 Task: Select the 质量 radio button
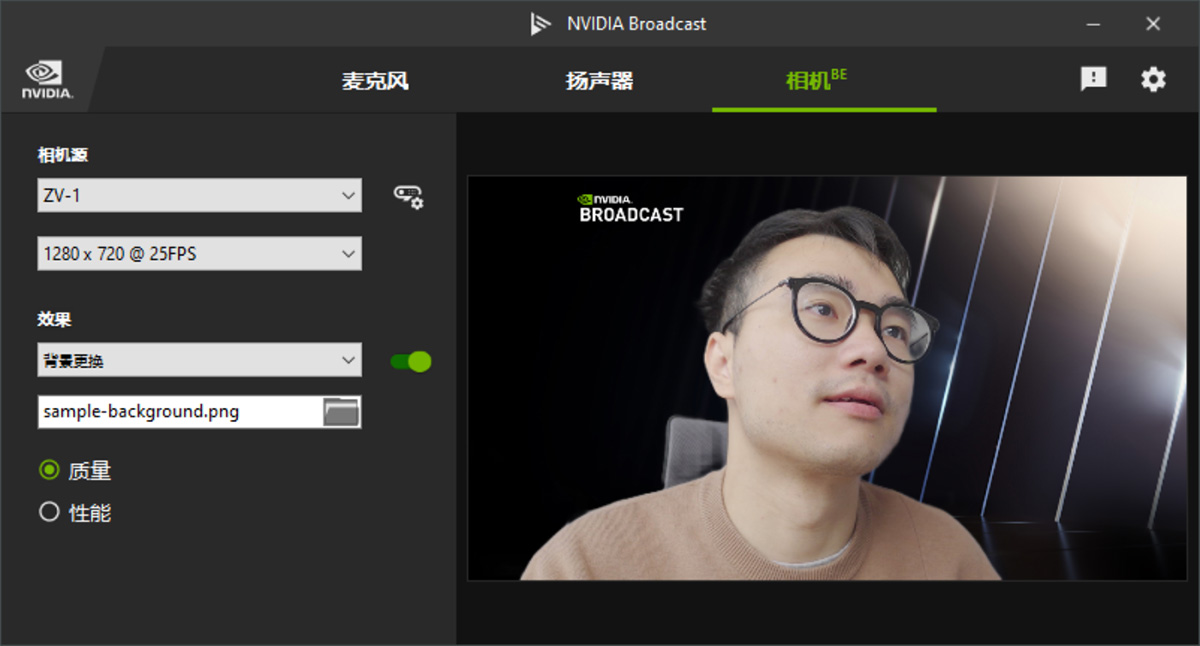point(49,469)
